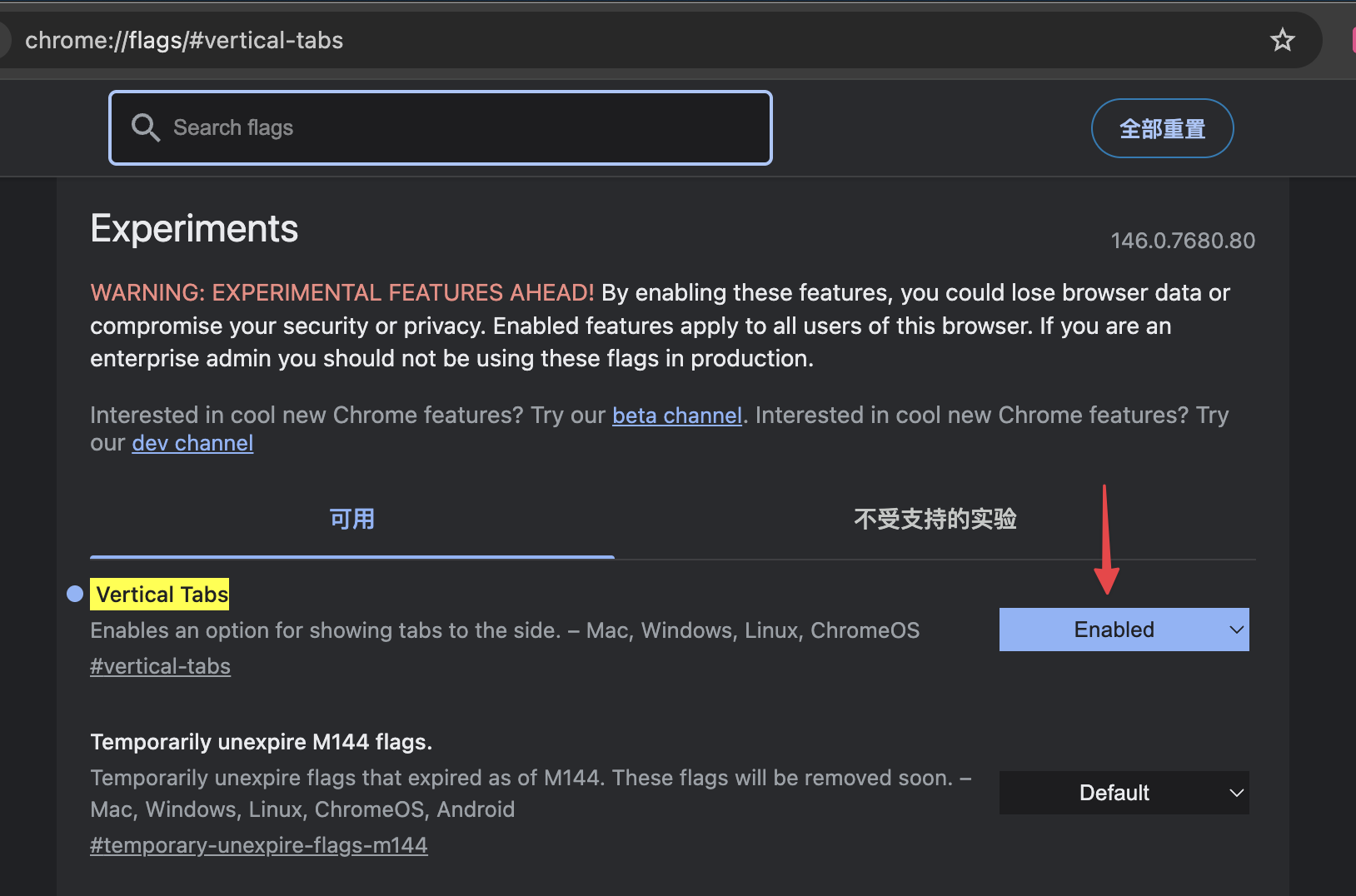Open the beta channel link
The height and width of the screenshot is (896, 1356).
(x=676, y=416)
